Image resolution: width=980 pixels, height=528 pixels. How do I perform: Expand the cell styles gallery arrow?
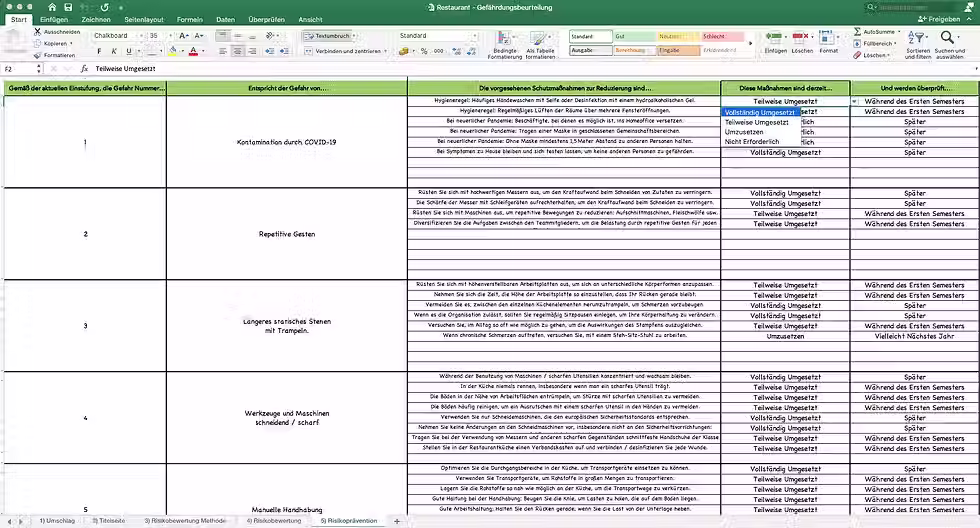[x=751, y=43]
